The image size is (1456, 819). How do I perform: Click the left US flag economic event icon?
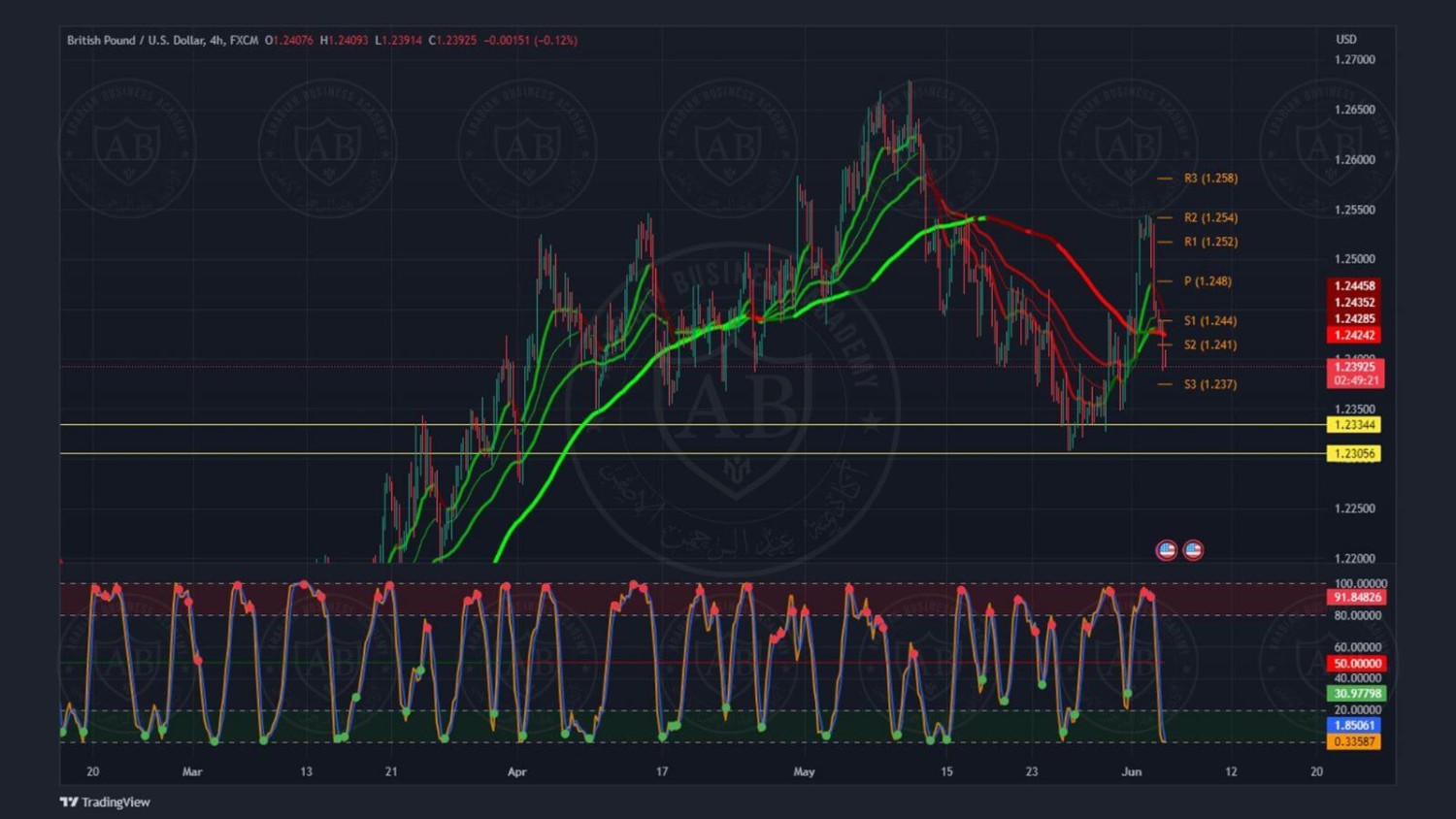pos(1167,550)
